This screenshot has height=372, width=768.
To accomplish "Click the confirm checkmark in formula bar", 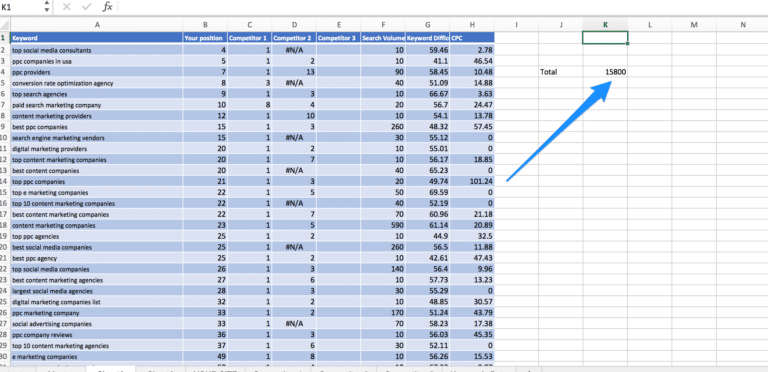I will point(87,6).
